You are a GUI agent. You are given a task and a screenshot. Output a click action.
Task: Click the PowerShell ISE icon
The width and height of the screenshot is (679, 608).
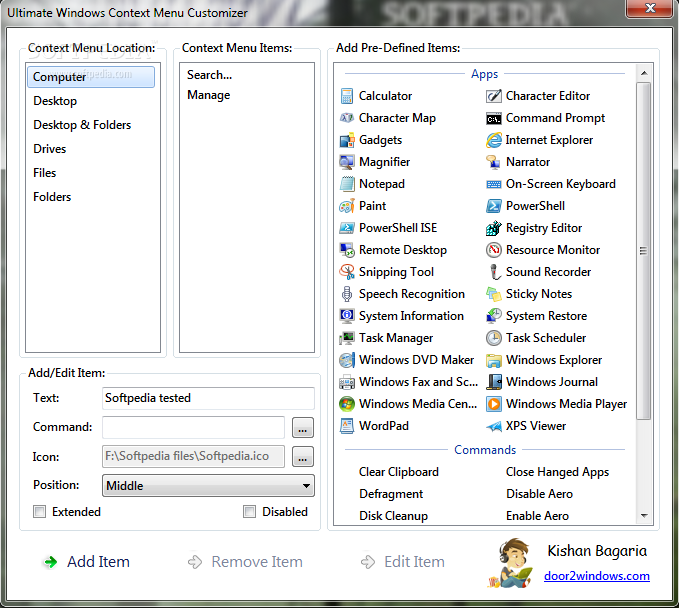(x=346, y=228)
